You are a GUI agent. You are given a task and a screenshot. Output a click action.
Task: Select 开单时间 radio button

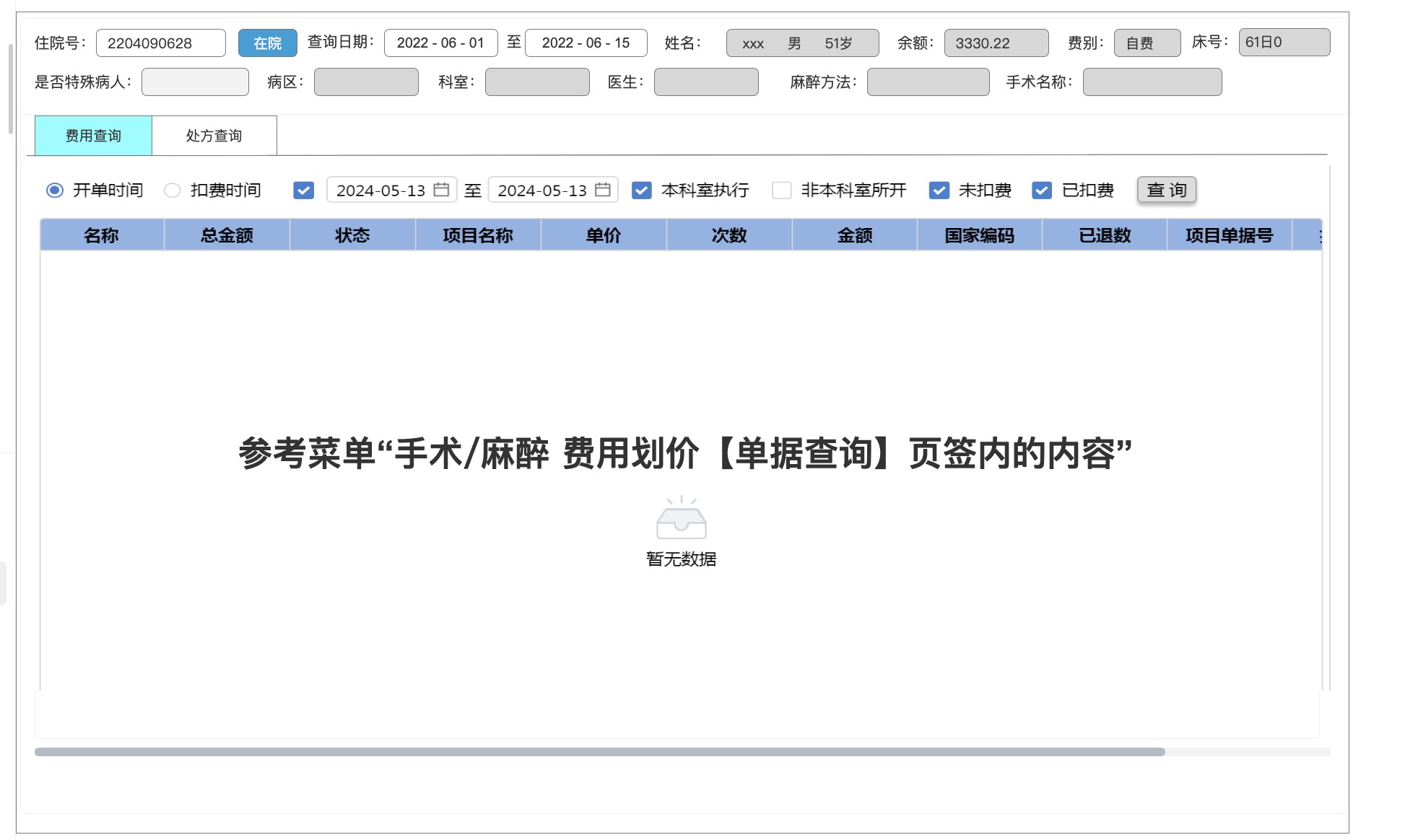pos(55,191)
